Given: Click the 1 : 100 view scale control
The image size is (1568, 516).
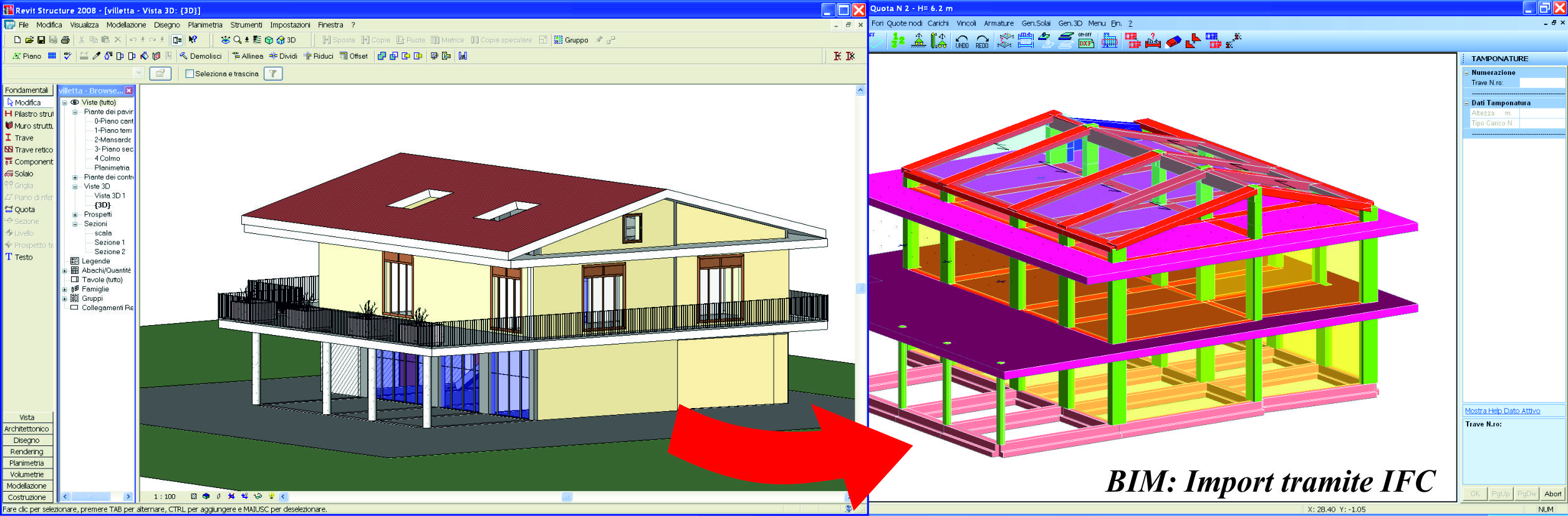Looking at the screenshot, I should 165,497.
